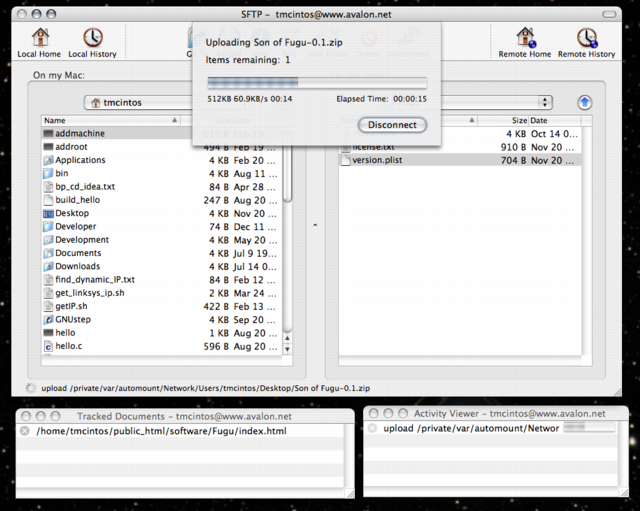Go to Remote Home

(x=524, y=42)
